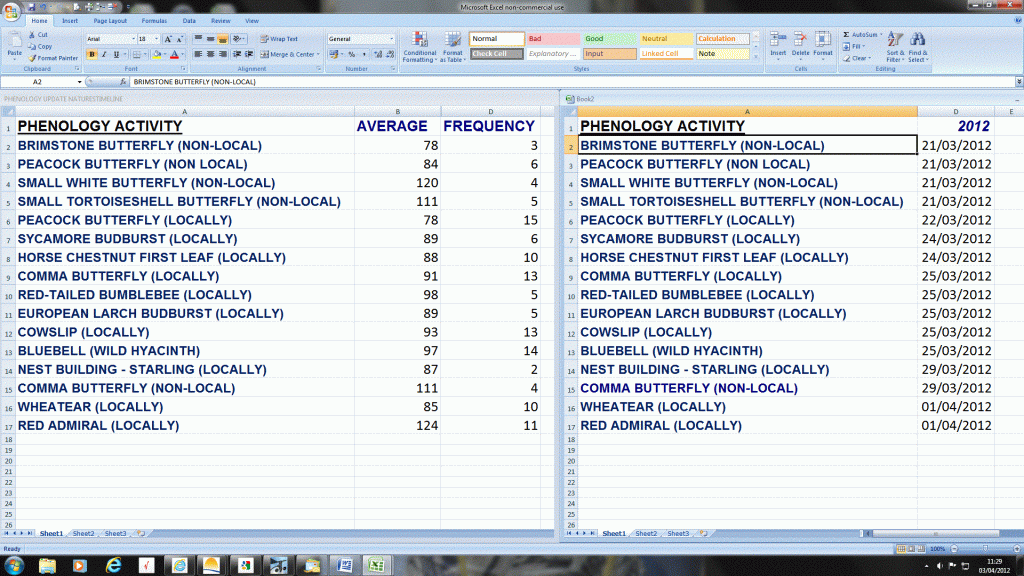This screenshot has width=1024, height=576.
Task: Apply the Check Cell style
Action: [495, 54]
